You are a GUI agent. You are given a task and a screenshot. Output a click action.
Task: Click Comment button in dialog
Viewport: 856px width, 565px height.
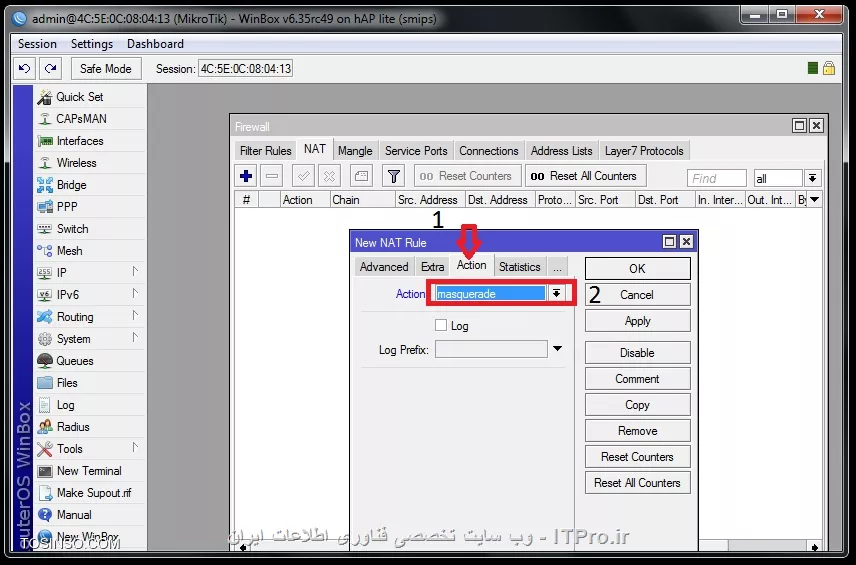pyautogui.click(x=638, y=379)
